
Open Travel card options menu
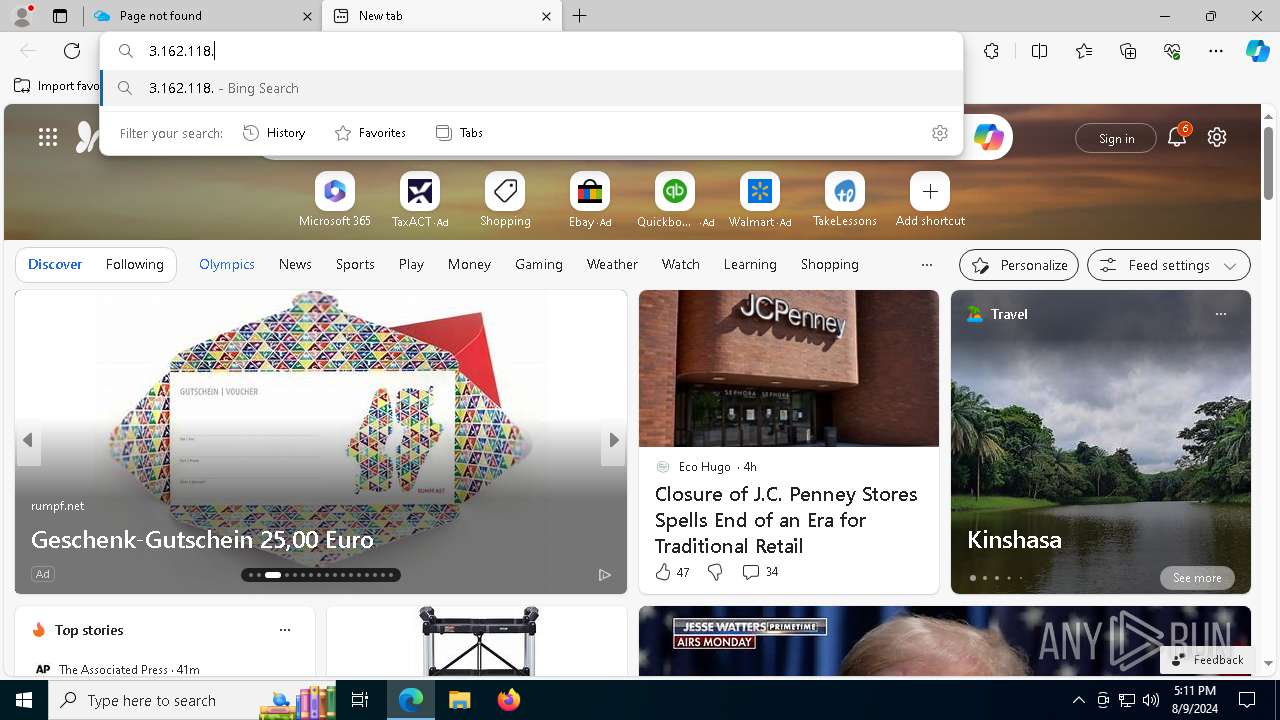point(1220,314)
